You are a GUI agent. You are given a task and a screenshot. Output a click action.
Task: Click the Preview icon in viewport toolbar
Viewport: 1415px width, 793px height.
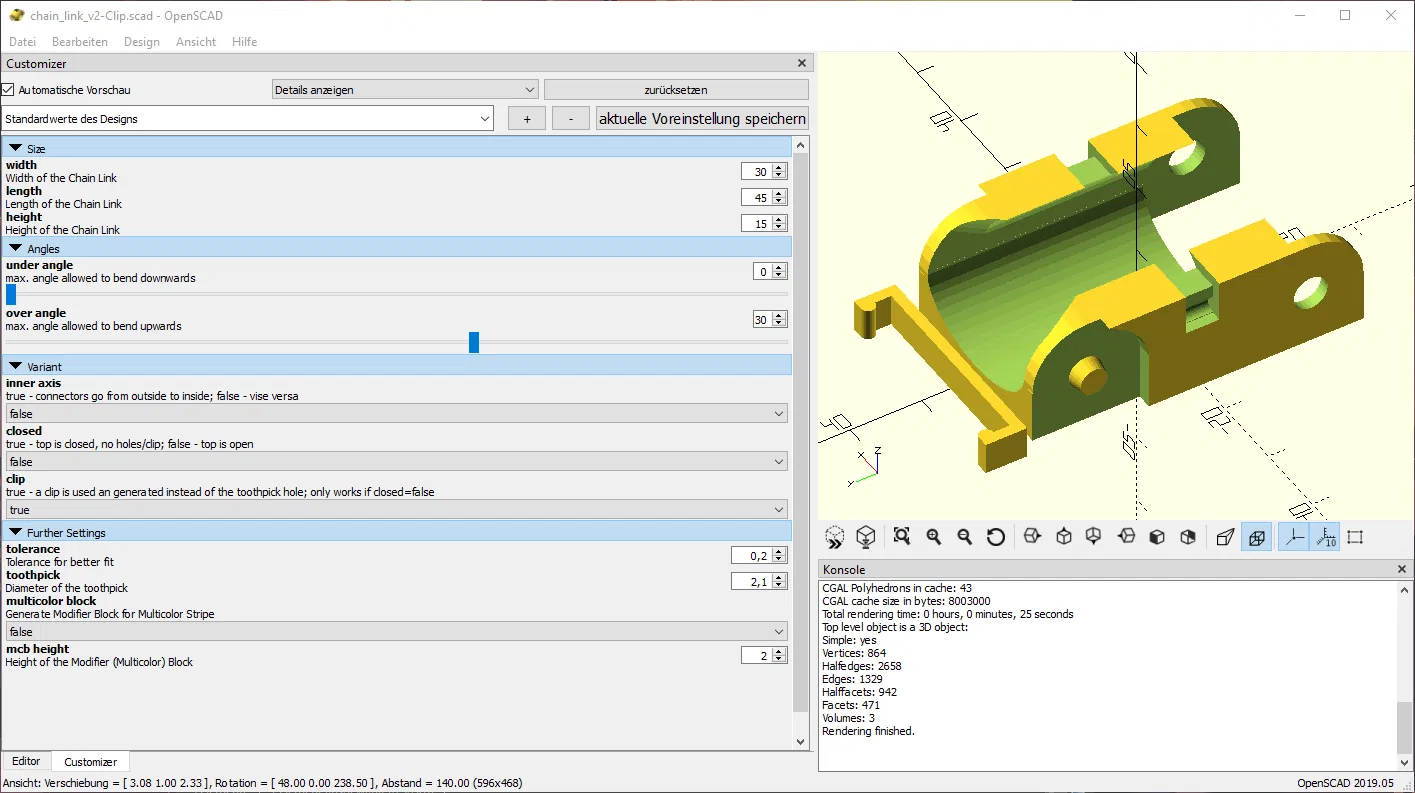pyautogui.click(x=834, y=537)
